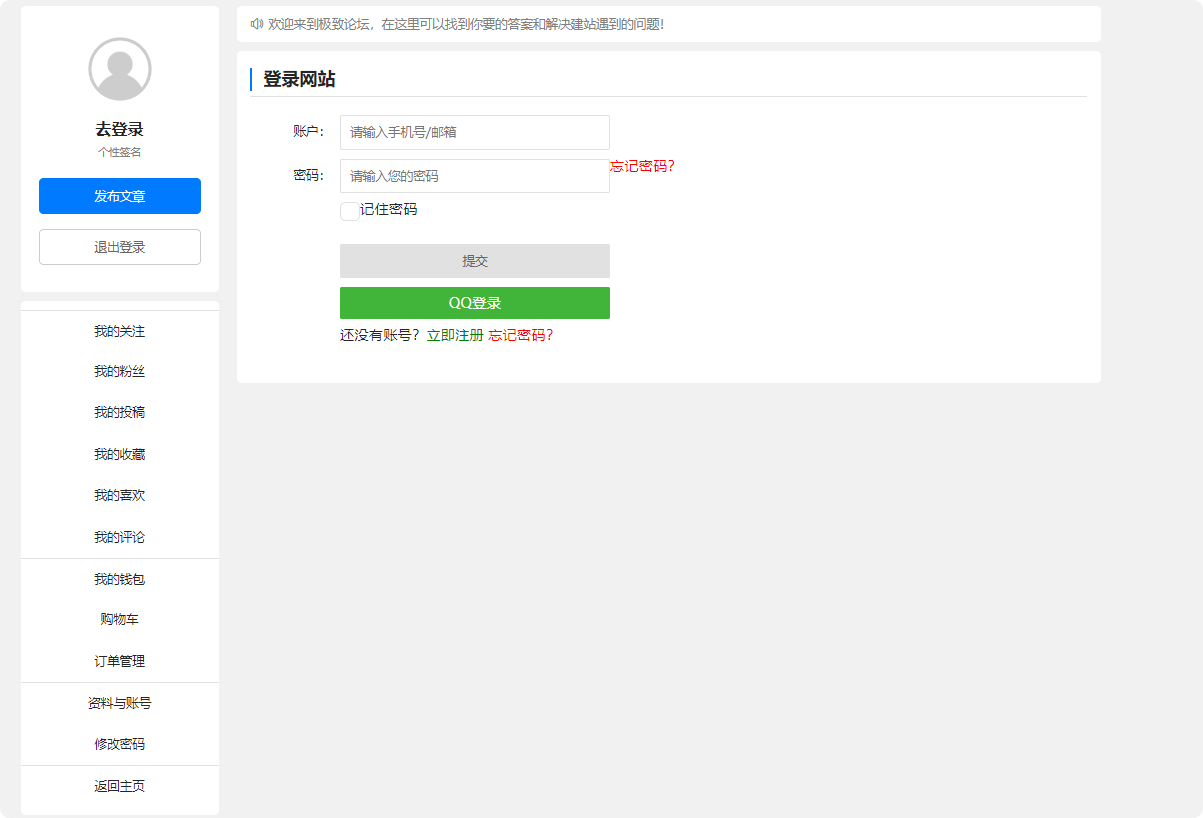Screen dimensions: 1203x818
Task: Click the red 忘记密码 link beside password field
Action: tap(641, 166)
